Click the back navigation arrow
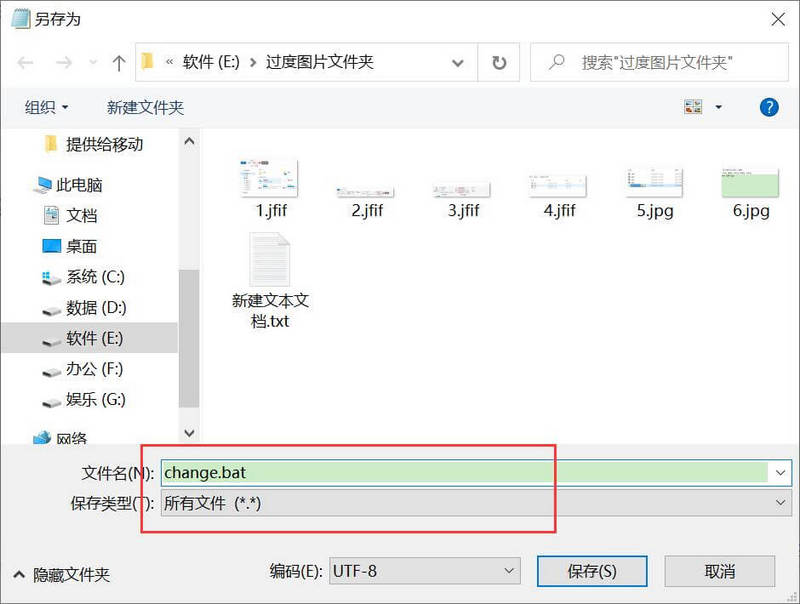 26,61
